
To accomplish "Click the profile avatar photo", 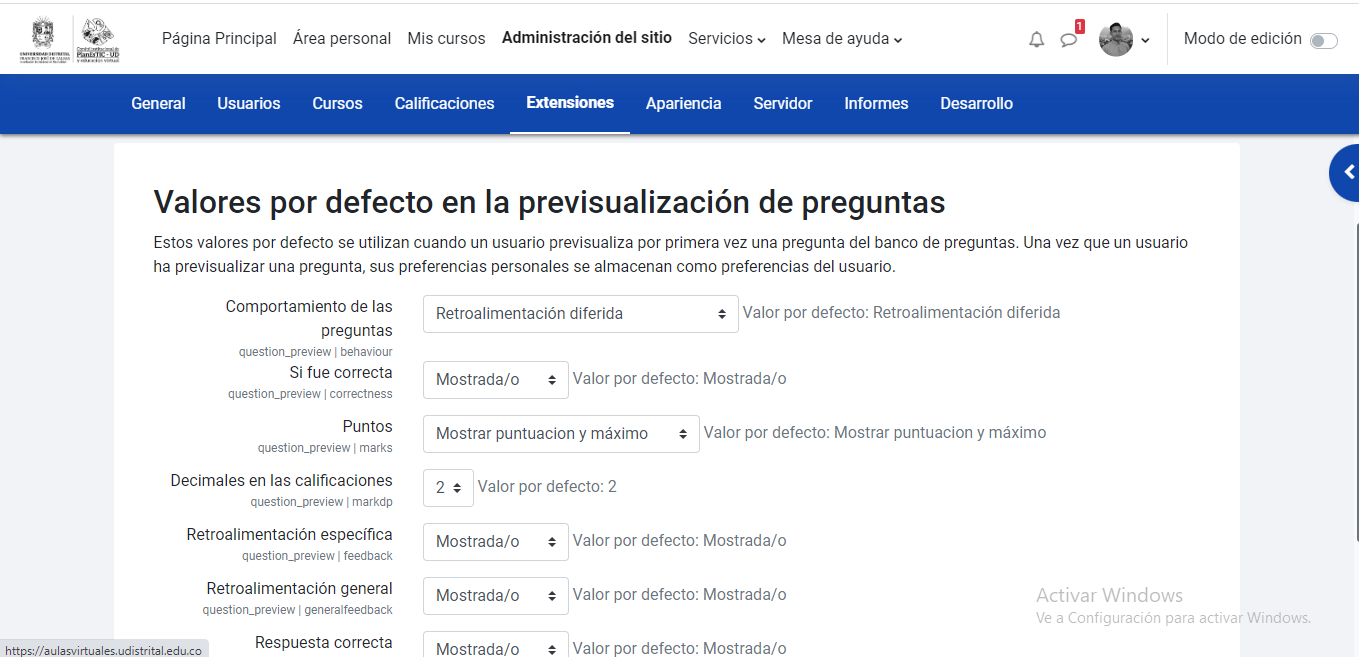I will 1114,38.
